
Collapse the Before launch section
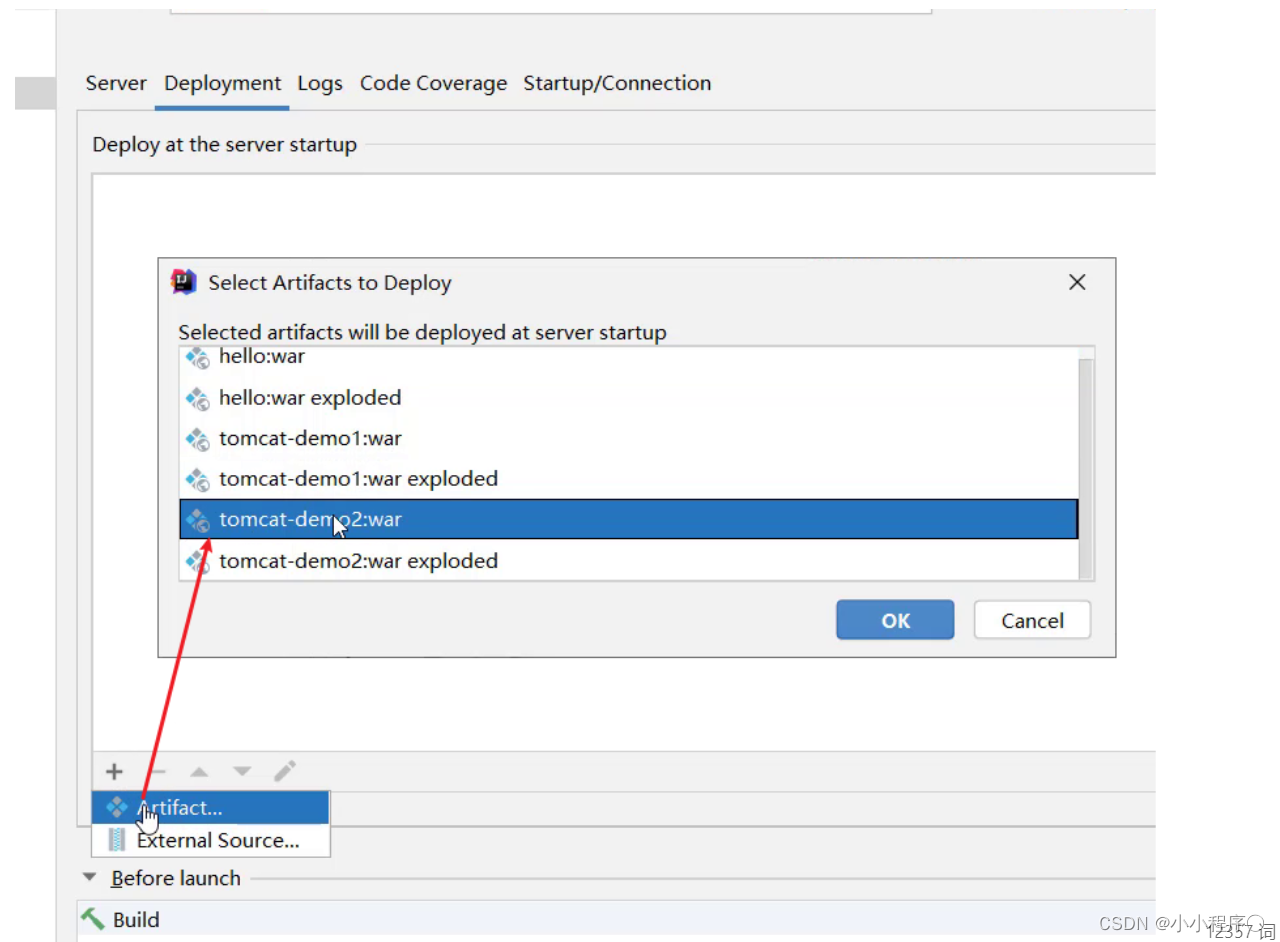tap(91, 878)
